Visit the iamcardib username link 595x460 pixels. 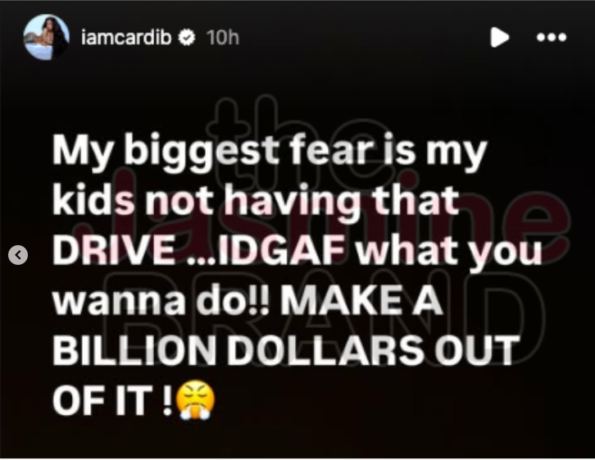coord(126,37)
